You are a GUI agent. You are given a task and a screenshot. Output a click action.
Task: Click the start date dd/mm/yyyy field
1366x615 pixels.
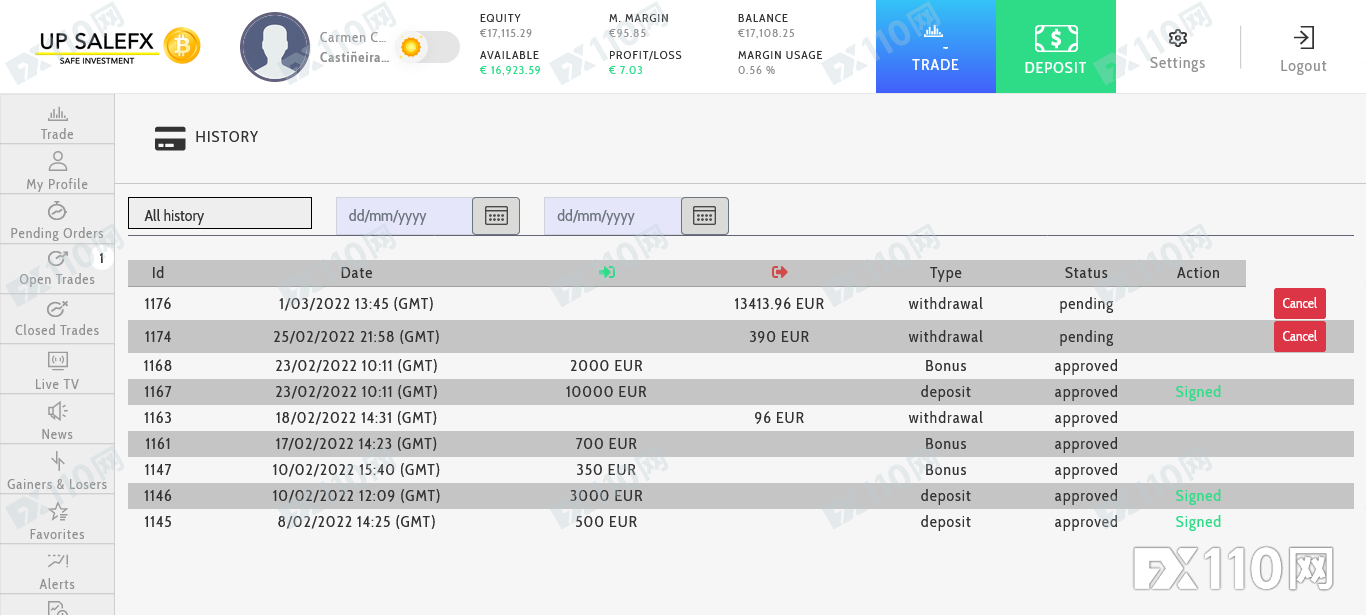pyautogui.click(x=404, y=216)
